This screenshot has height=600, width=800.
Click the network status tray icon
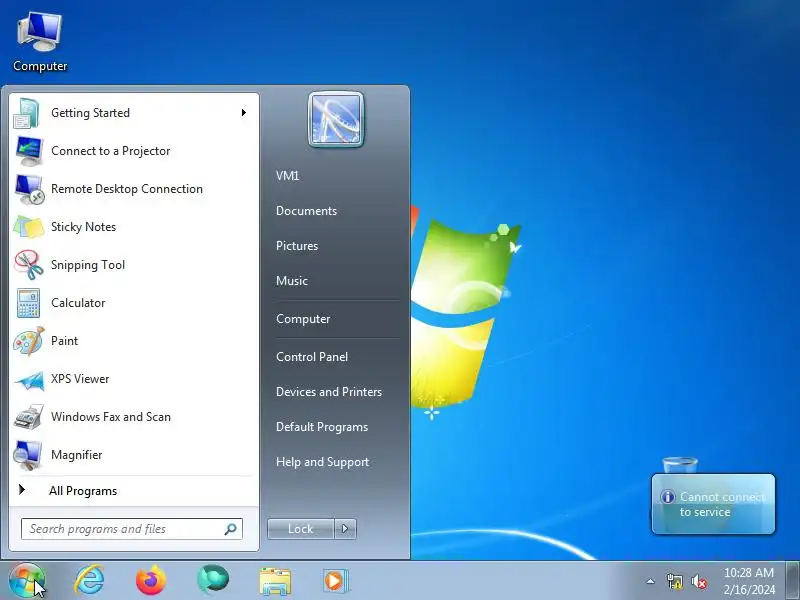pos(674,581)
